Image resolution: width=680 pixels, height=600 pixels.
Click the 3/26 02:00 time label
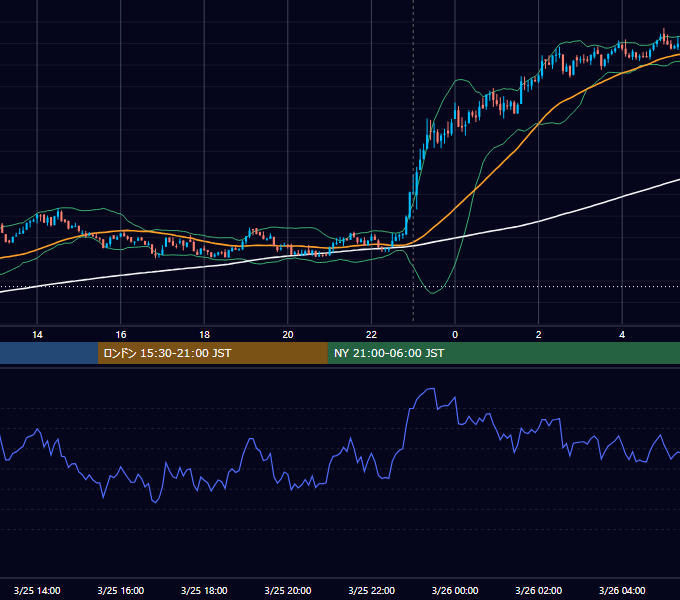tap(539, 590)
